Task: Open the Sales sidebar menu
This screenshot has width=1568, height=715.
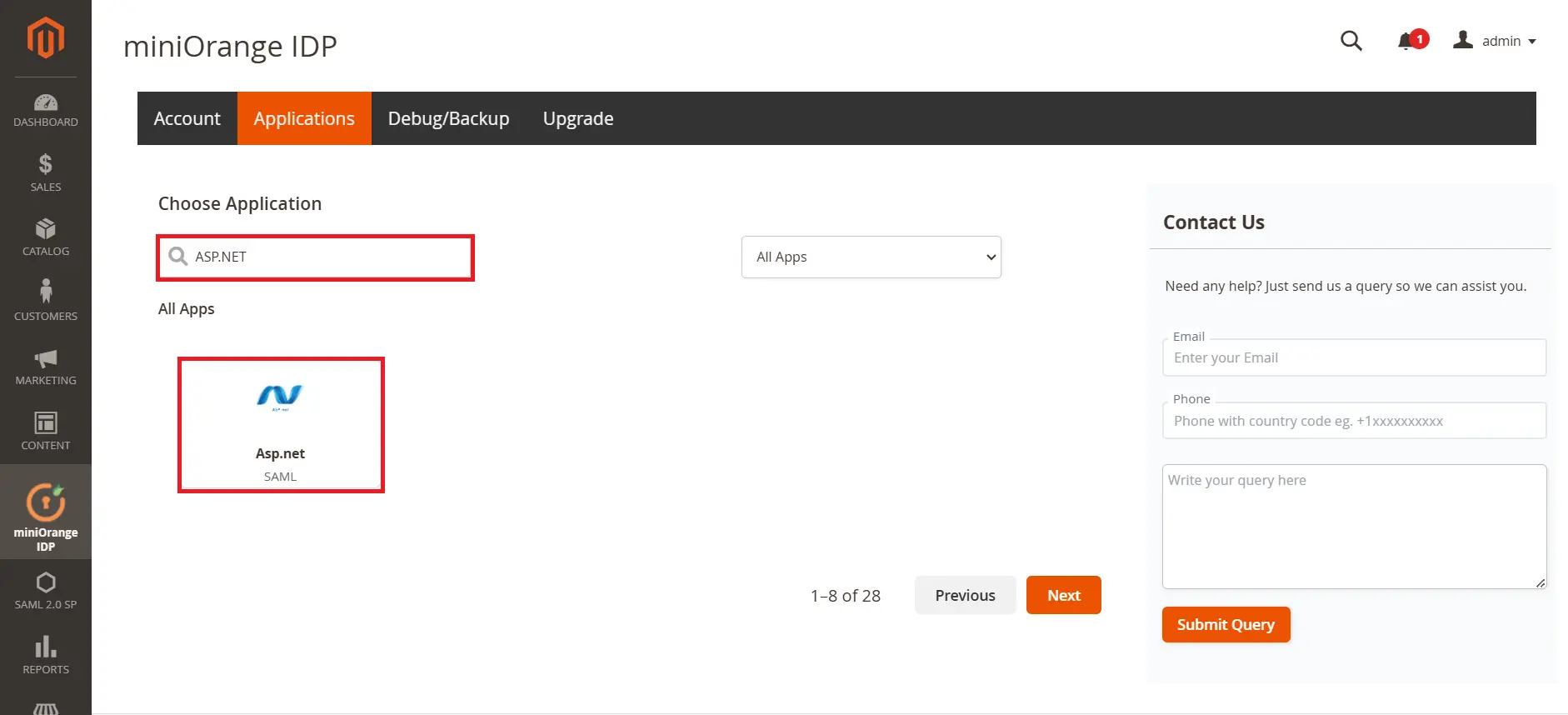Action: pos(46,172)
